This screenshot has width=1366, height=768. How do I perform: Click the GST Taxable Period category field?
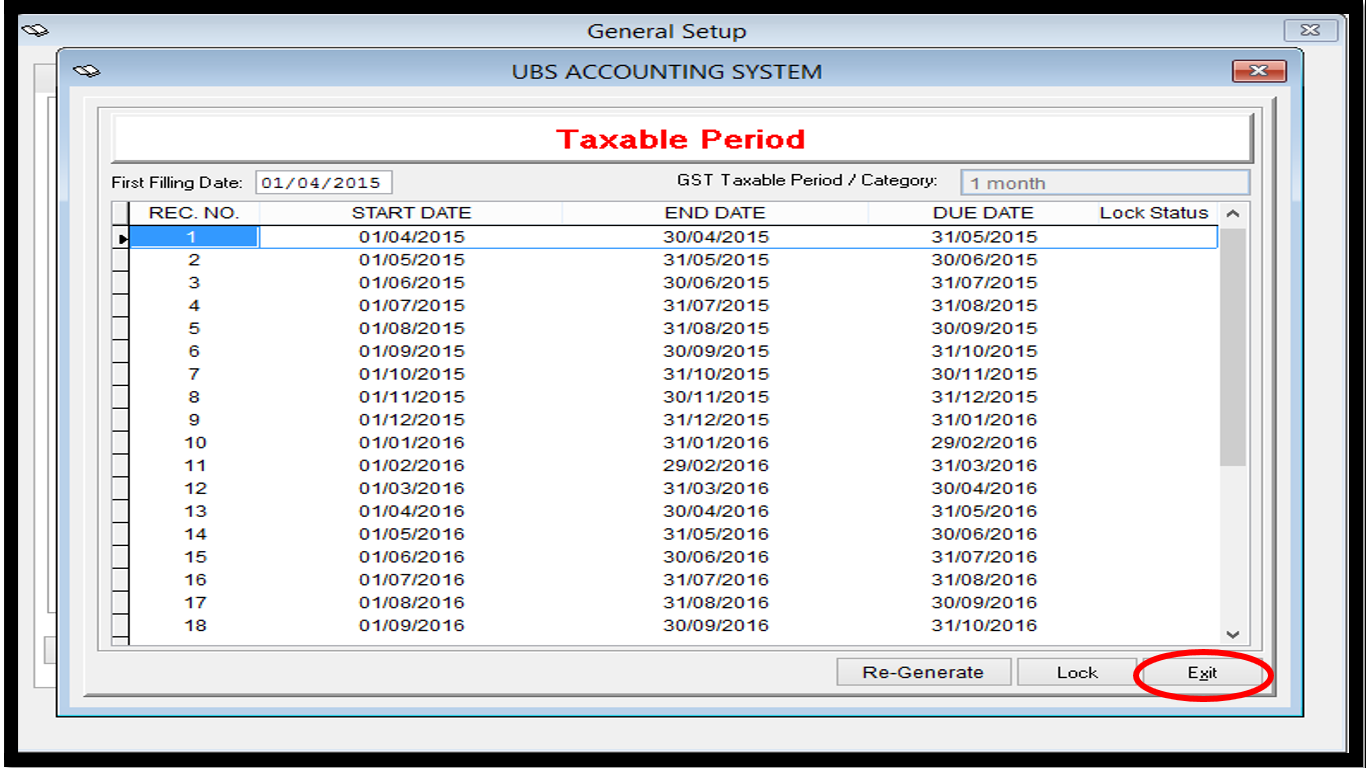click(1105, 183)
